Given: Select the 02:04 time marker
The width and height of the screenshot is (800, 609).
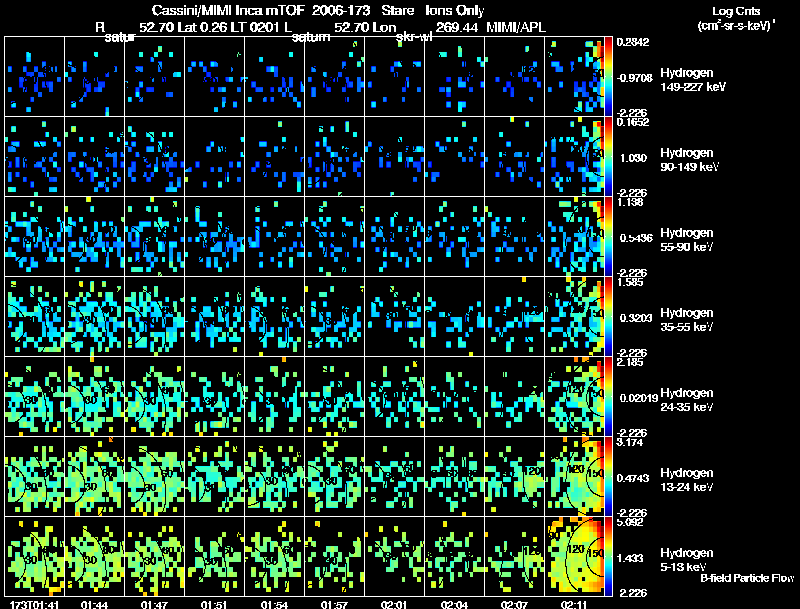Looking at the screenshot, I should click(454, 603).
